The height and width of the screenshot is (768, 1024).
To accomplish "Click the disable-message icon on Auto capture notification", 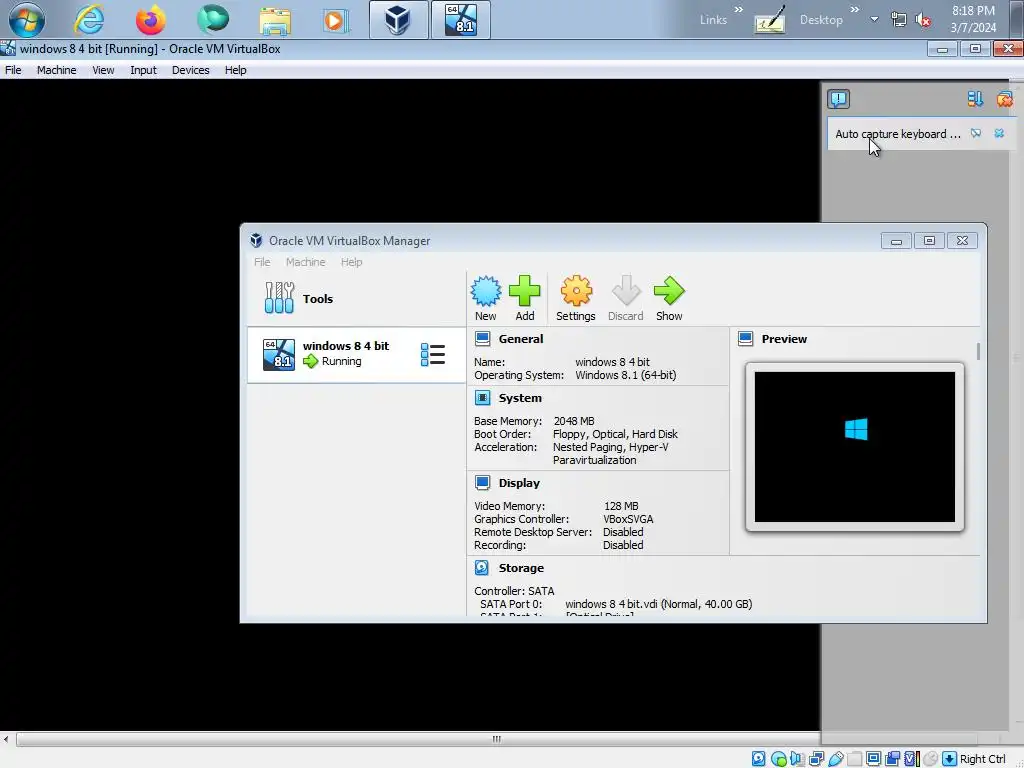I will click(x=976, y=133).
